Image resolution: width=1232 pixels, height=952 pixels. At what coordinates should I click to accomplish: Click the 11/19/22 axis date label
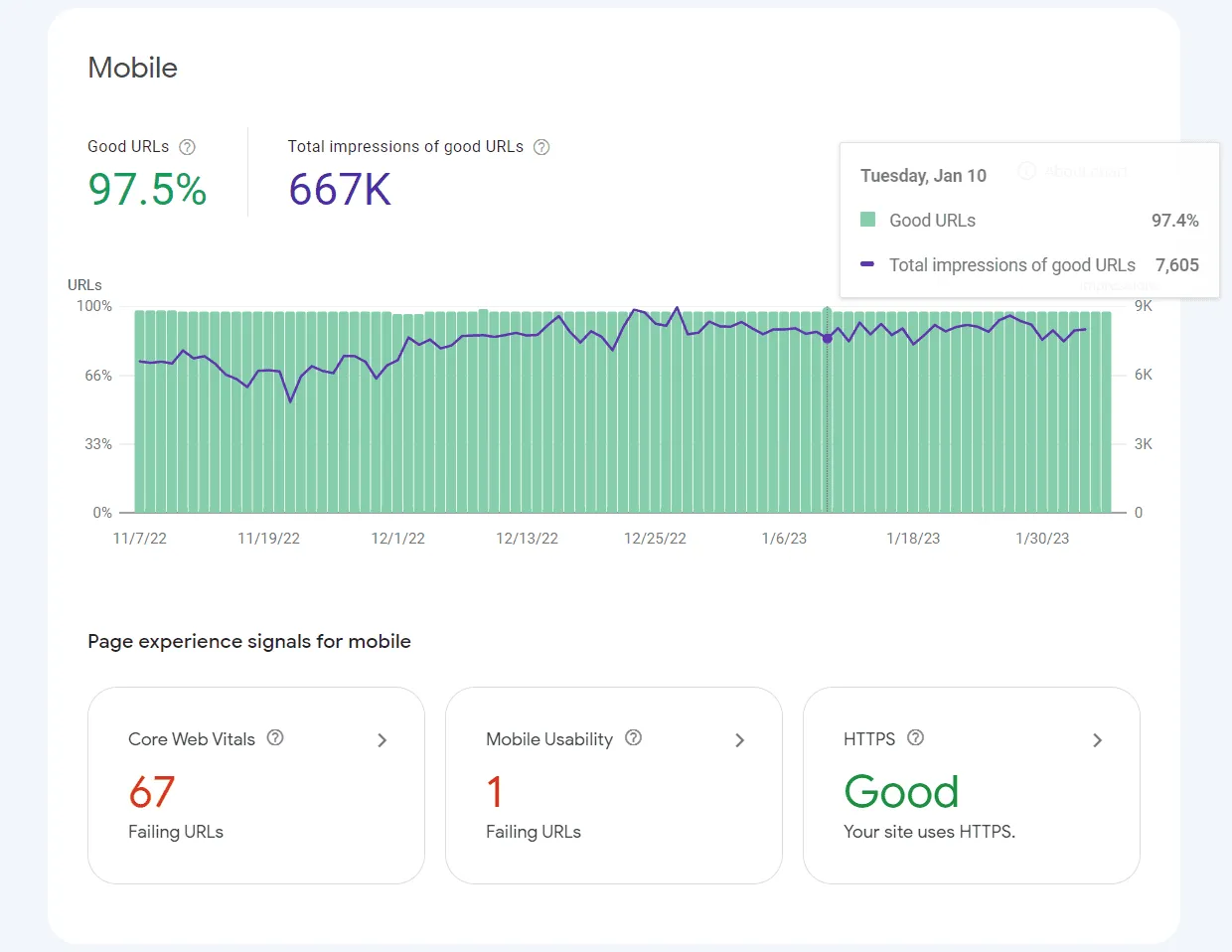click(x=268, y=539)
